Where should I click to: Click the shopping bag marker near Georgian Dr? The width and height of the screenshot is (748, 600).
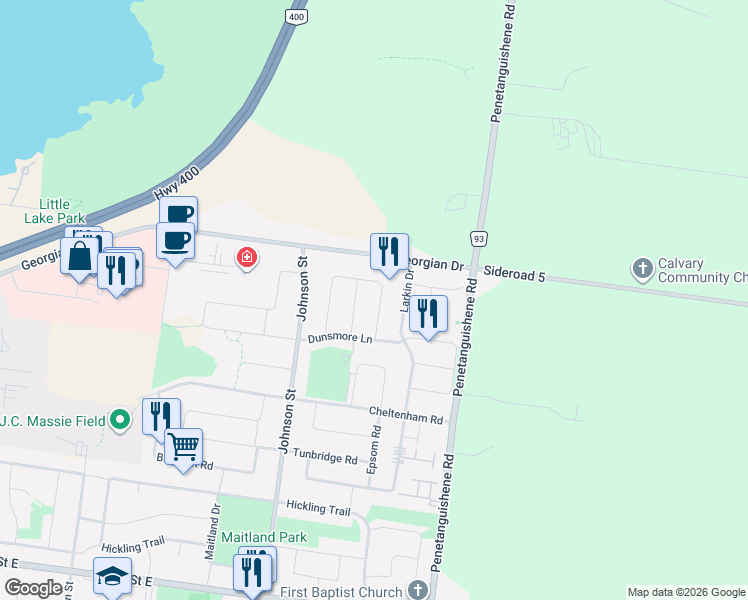80,259
